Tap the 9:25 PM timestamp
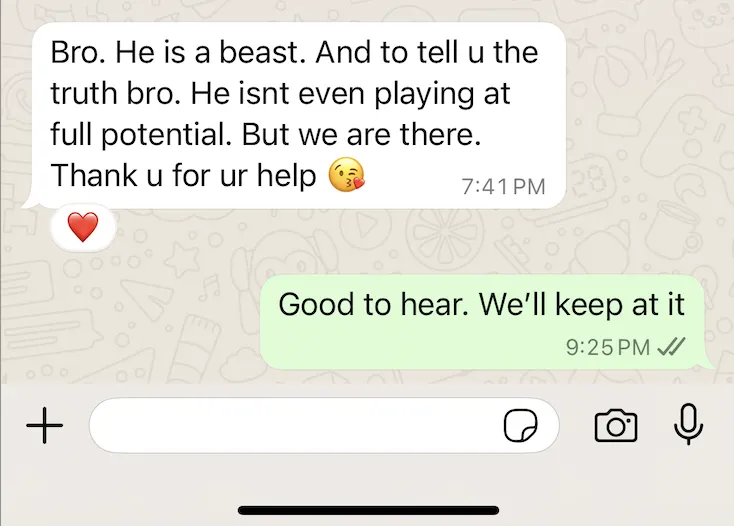 pos(608,347)
